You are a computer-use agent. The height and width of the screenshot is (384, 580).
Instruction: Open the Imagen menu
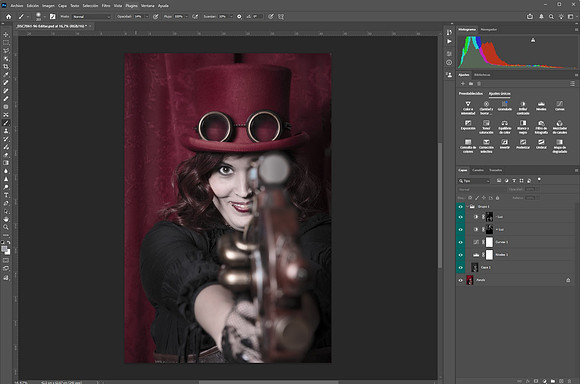pyautogui.click(x=48, y=6)
